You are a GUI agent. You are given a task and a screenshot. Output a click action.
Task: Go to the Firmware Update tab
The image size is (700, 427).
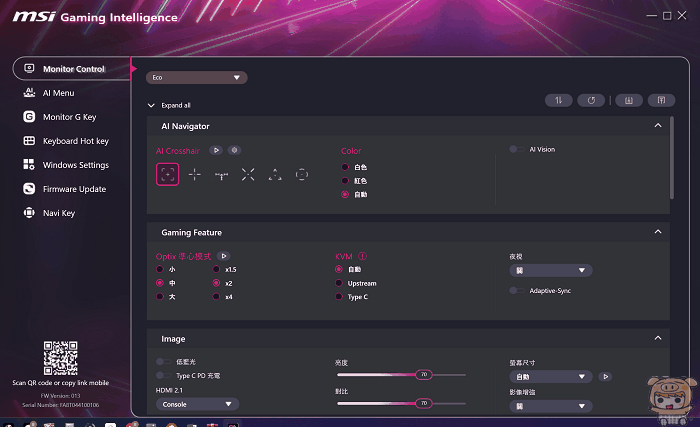point(73,189)
